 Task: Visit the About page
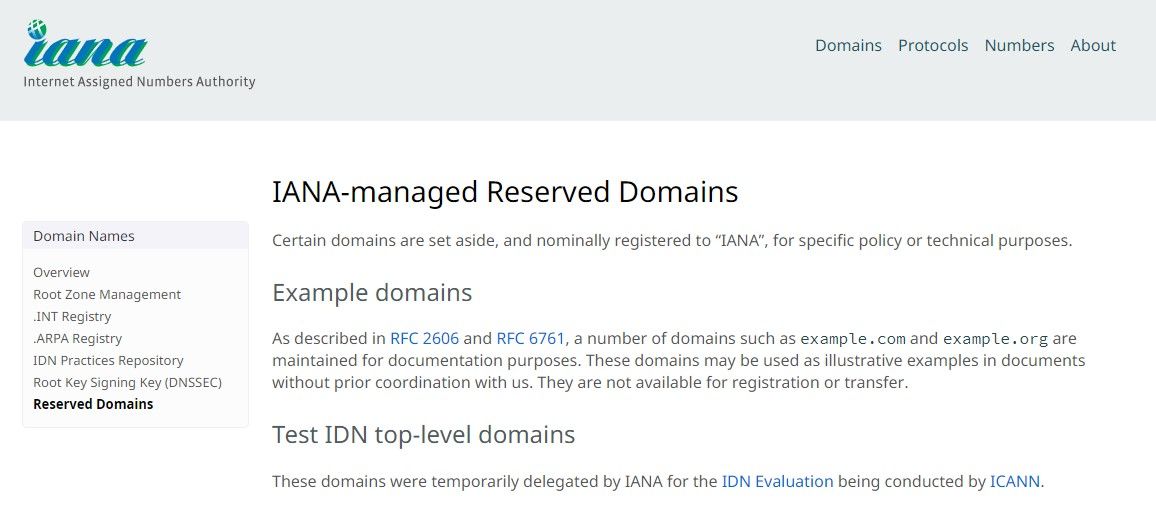(1093, 45)
